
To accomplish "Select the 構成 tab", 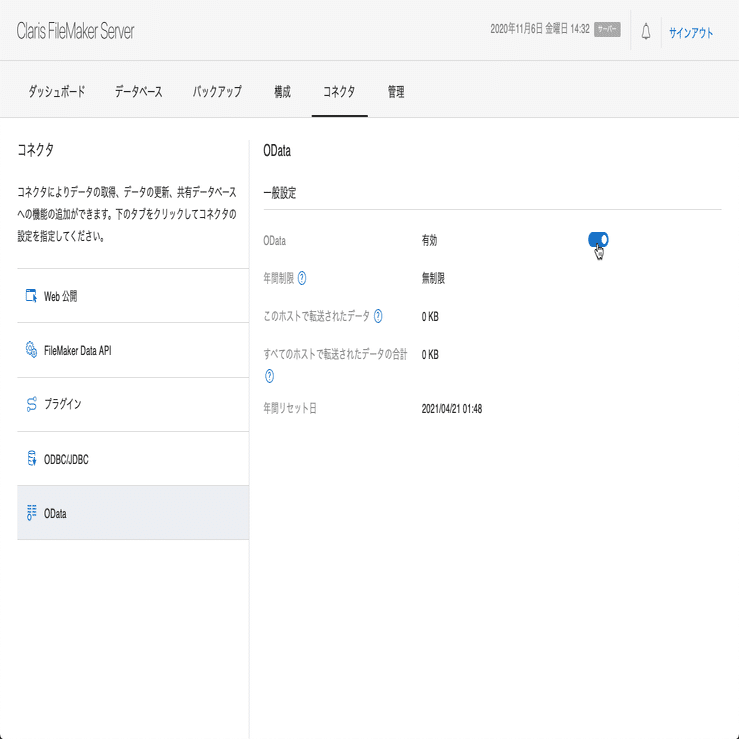I will [x=282, y=91].
